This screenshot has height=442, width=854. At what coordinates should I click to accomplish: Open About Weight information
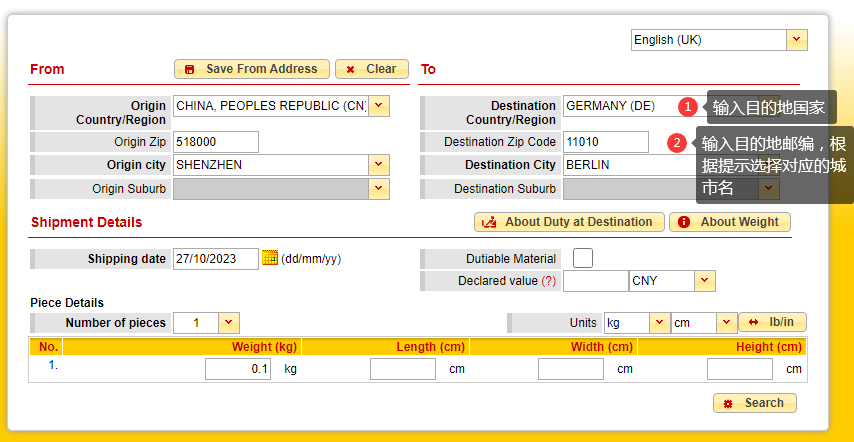coord(730,222)
